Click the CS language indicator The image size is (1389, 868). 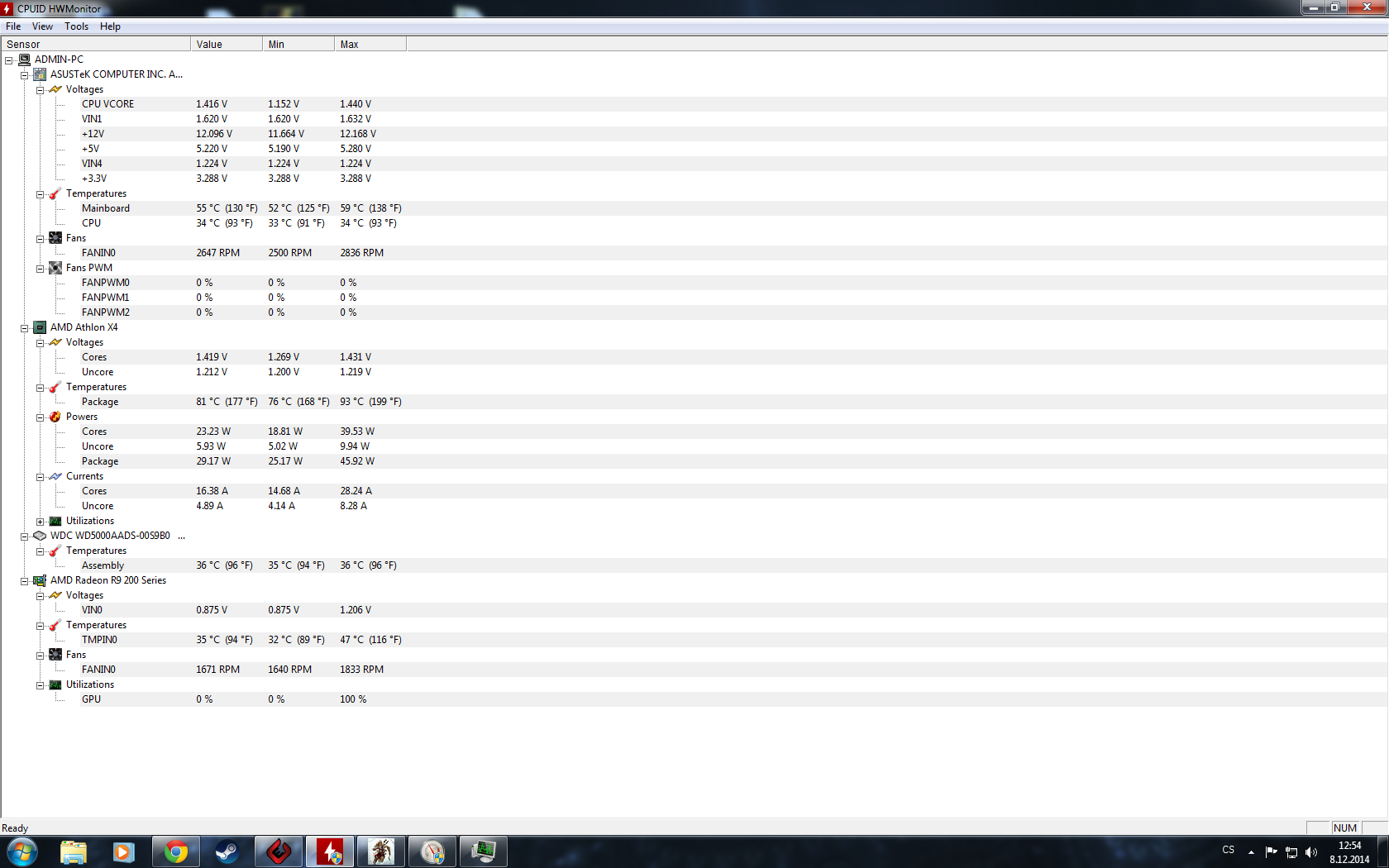click(x=1229, y=850)
